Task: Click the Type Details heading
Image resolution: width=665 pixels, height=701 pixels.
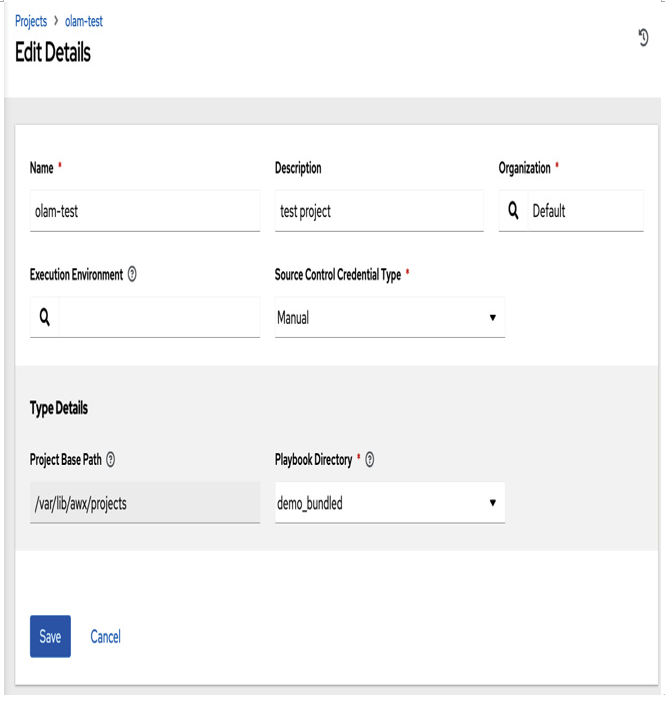Action: (x=59, y=408)
